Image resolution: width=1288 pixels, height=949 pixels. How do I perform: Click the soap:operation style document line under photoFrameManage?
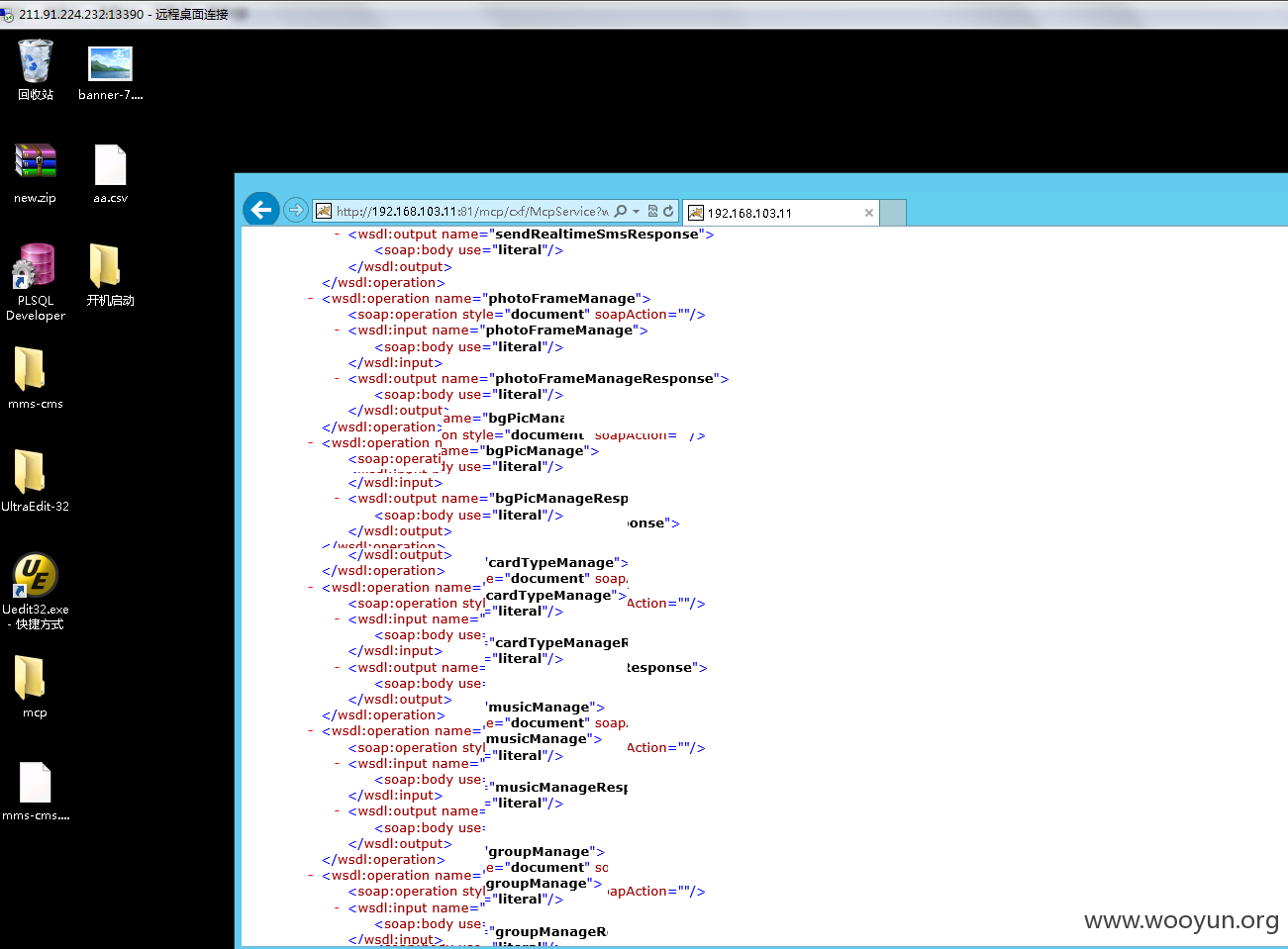pos(527,315)
